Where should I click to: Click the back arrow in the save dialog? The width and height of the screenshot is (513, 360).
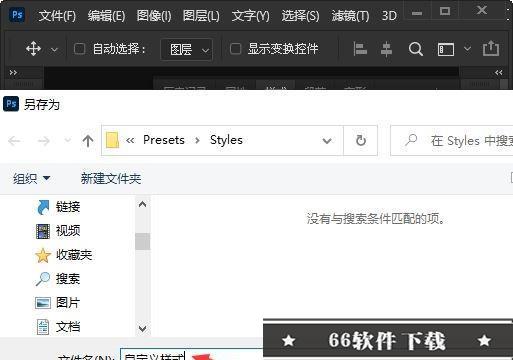pos(14,141)
